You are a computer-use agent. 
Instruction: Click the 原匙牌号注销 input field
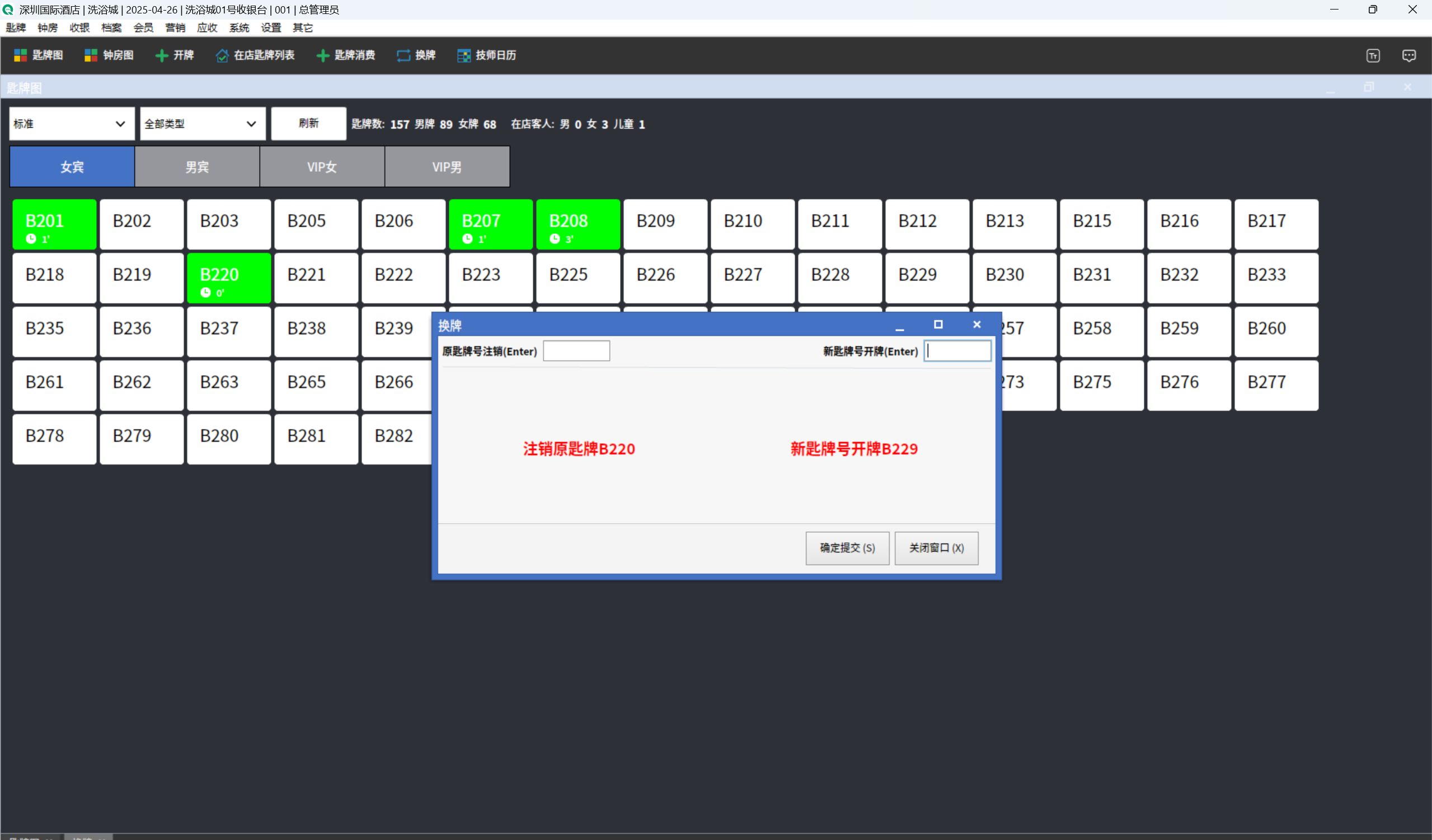pyautogui.click(x=576, y=351)
